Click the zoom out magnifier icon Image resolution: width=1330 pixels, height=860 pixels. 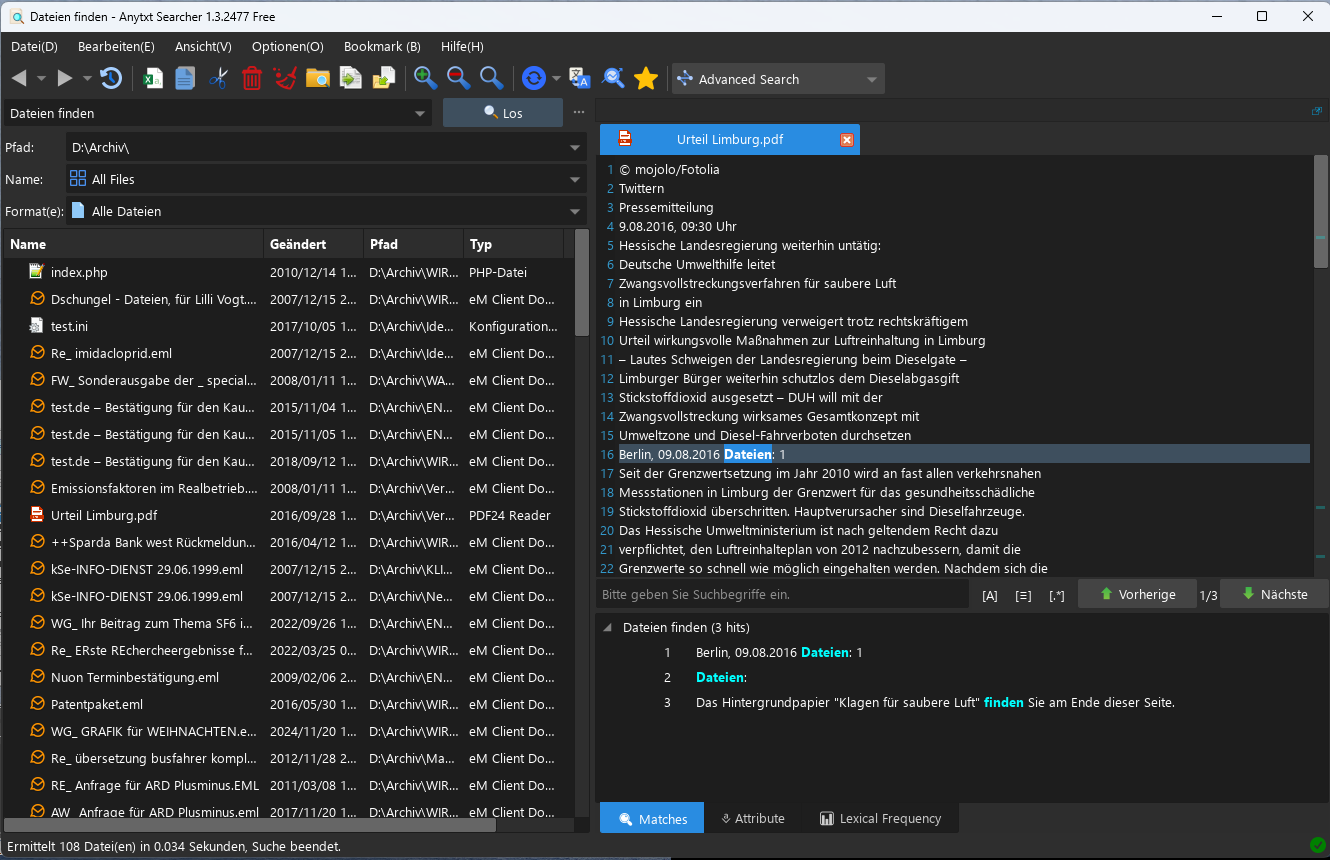(x=458, y=78)
